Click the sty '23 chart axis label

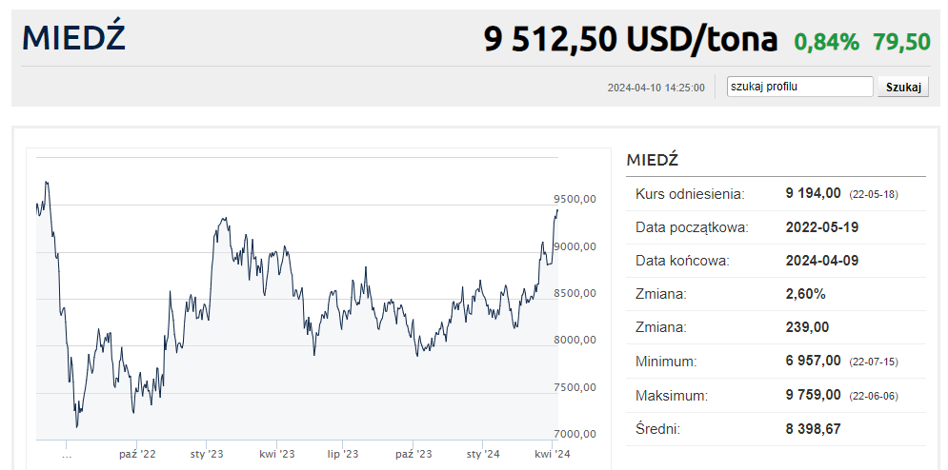point(206,454)
